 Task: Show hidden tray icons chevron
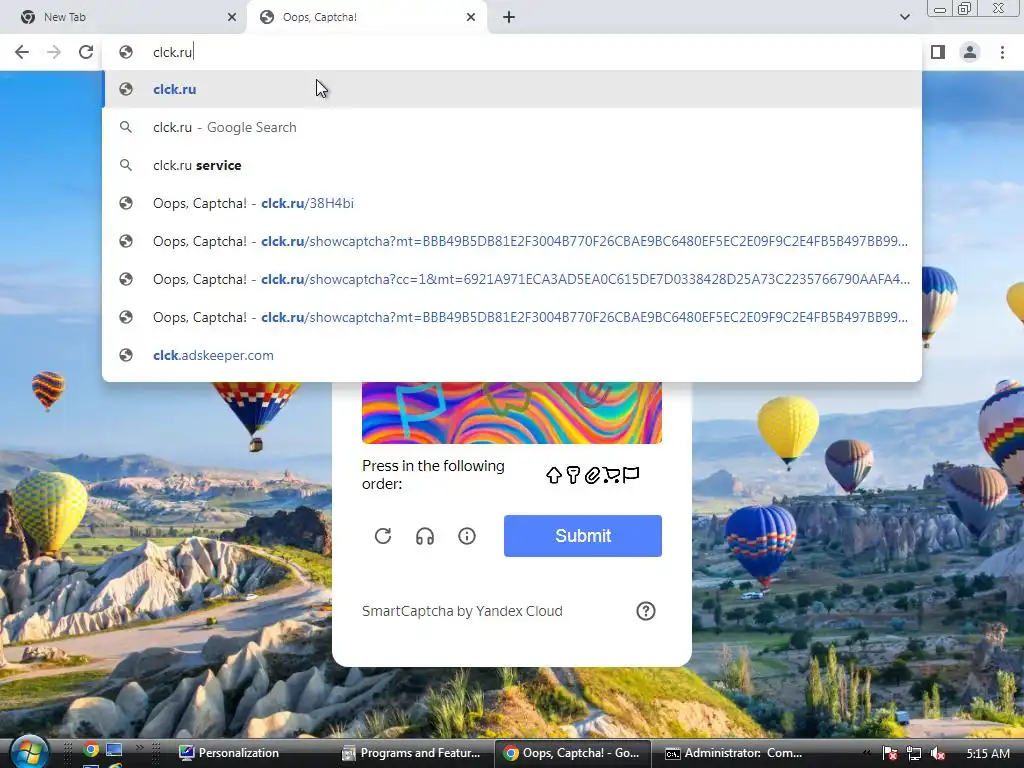pos(867,753)
